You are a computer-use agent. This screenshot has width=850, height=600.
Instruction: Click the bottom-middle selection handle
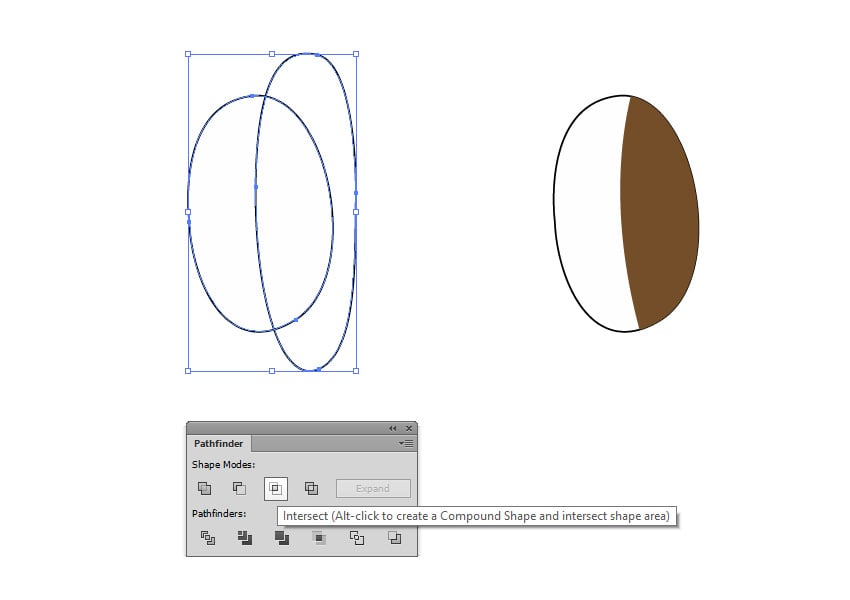(271, 371)
